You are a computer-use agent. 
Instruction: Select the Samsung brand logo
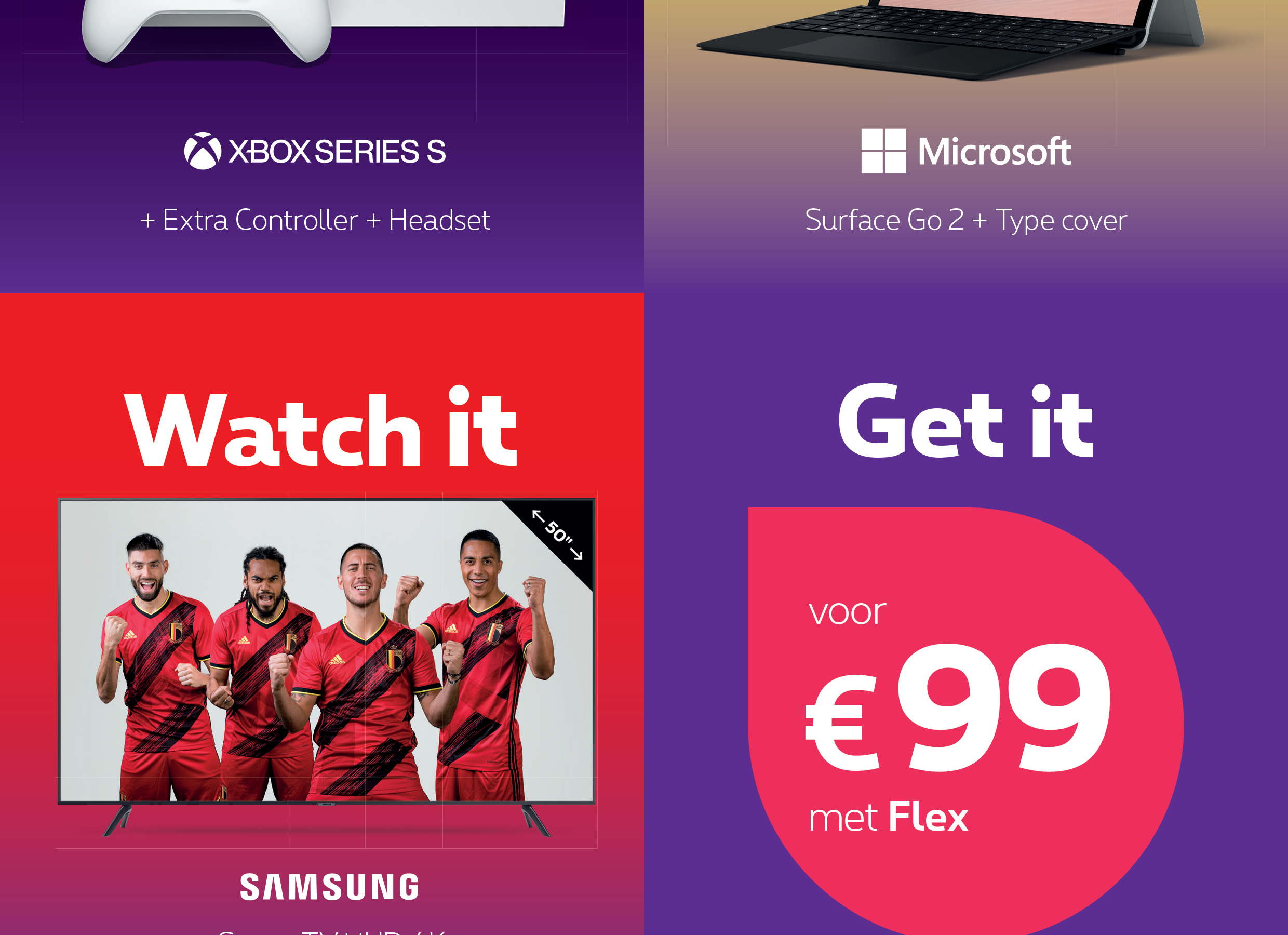pyautogui.click(x=329, y=887)
